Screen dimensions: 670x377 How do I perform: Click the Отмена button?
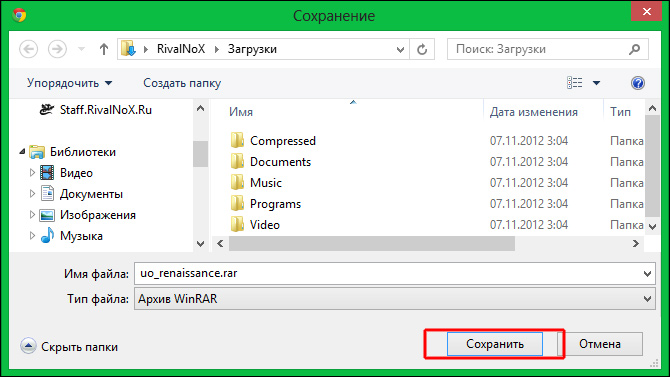pos(600,344)
